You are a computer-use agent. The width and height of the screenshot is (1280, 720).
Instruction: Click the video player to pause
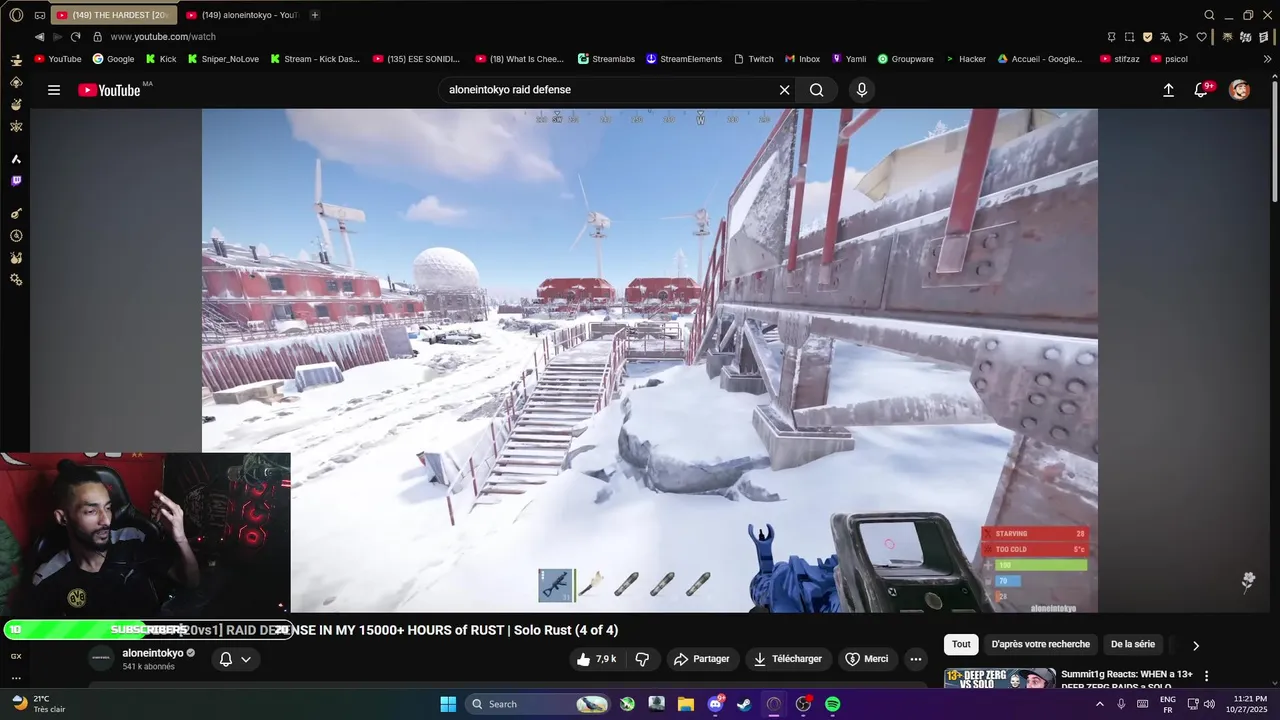650,360
